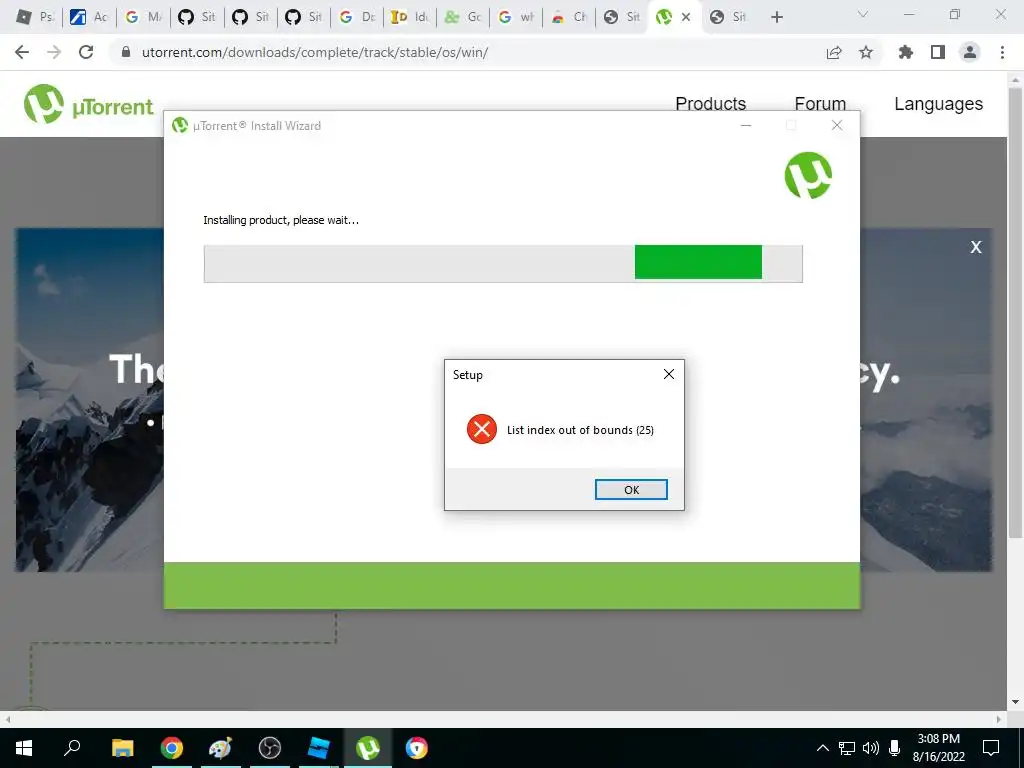This screenshot has height=768, width=1024.
Task: Open the clock showing 3:08 PM
Action: 938,748
